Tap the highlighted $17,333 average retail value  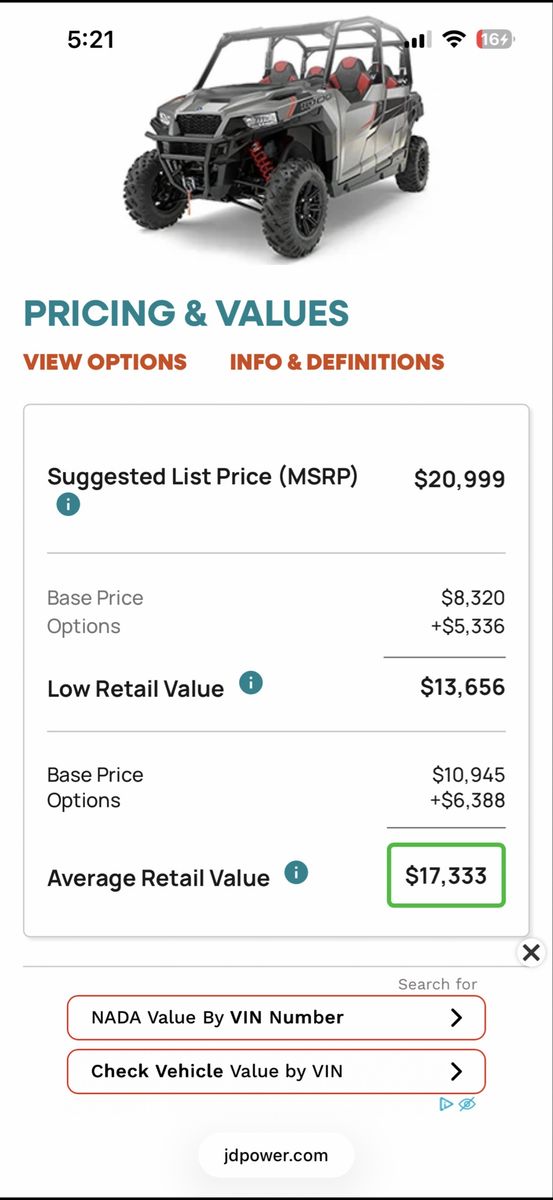[446, 876]
